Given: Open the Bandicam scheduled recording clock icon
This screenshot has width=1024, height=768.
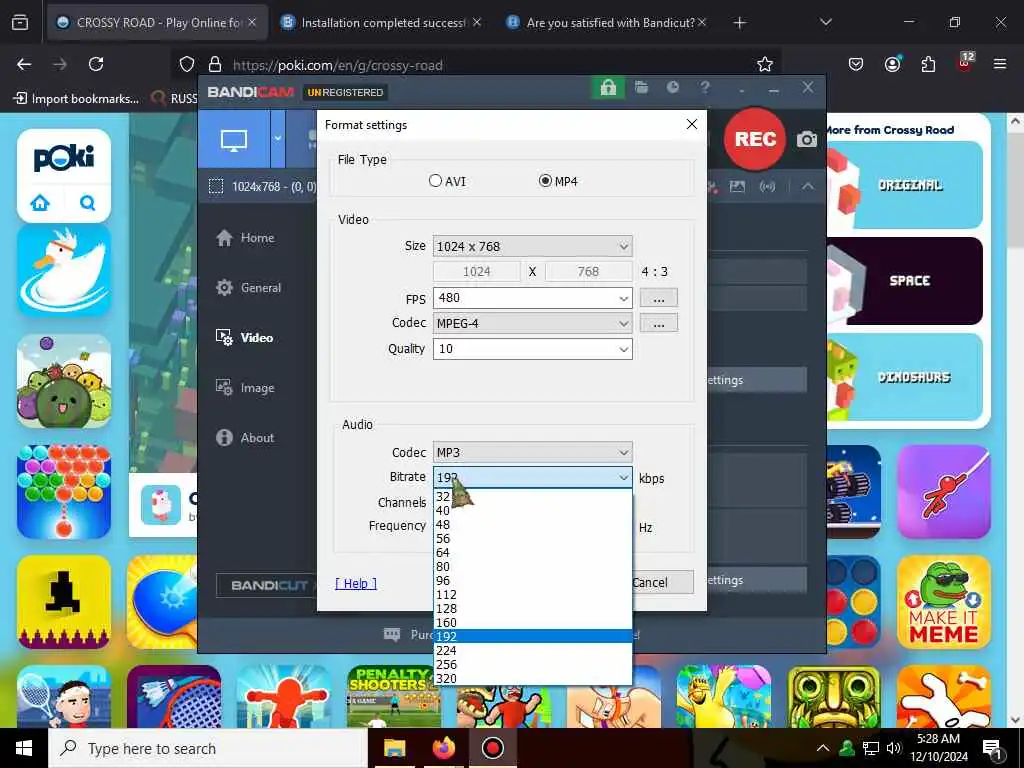Looking at the screenshot, I should (673, 88).
